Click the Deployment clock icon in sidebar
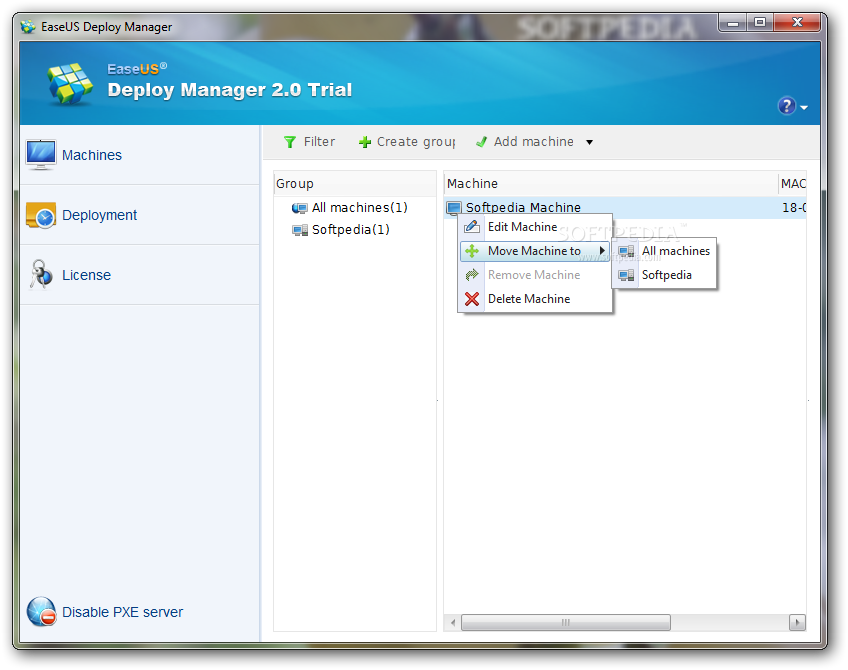Screen dimensions: 848x670 (41, 215)
